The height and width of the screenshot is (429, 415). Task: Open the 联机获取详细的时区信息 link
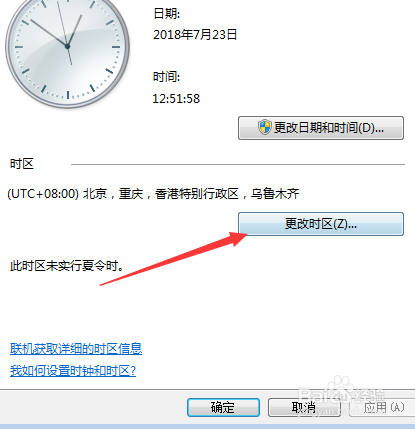tap(76, 349)
